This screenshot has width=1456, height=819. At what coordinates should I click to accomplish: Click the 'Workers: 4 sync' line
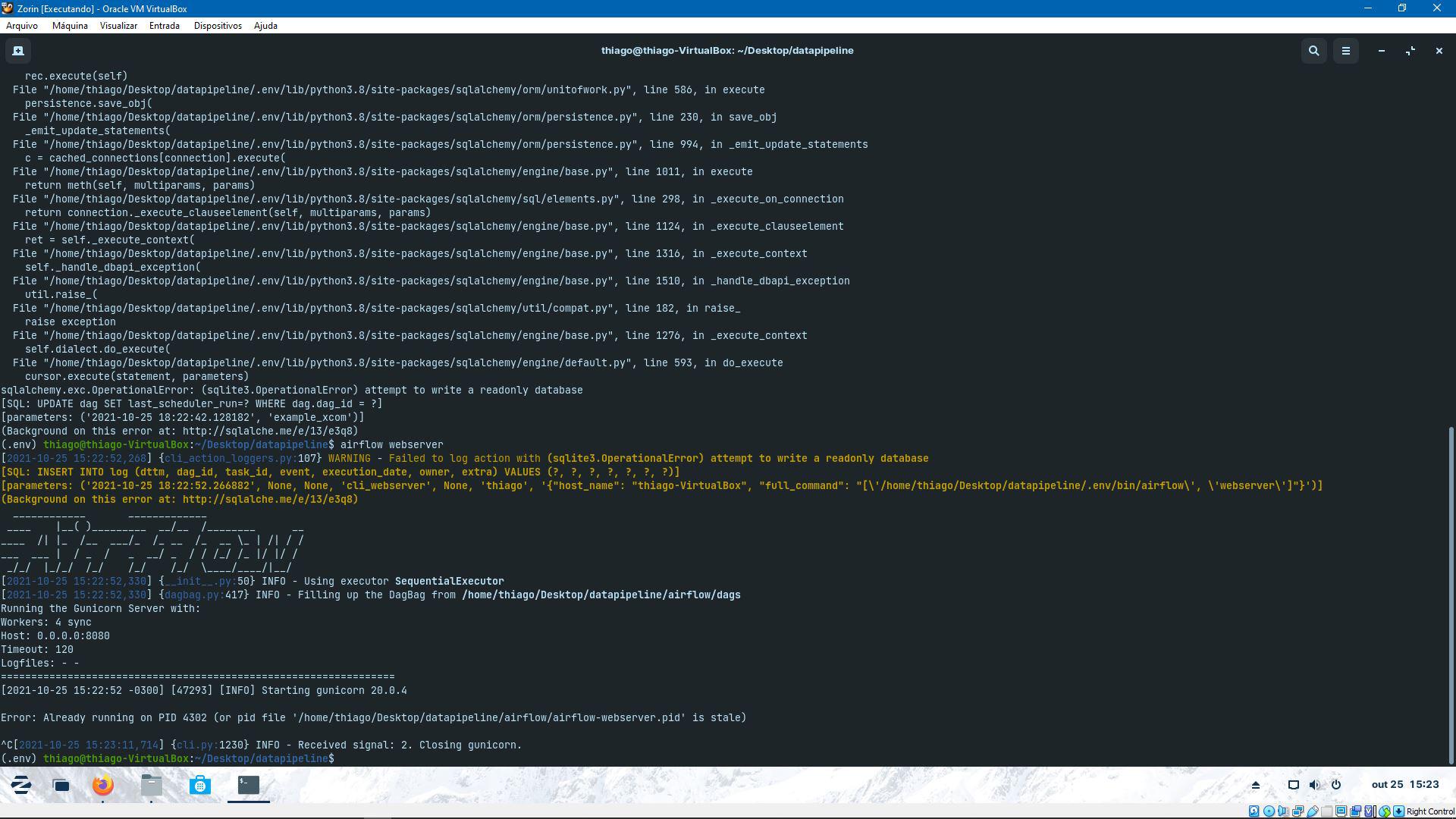coord(46,623)
